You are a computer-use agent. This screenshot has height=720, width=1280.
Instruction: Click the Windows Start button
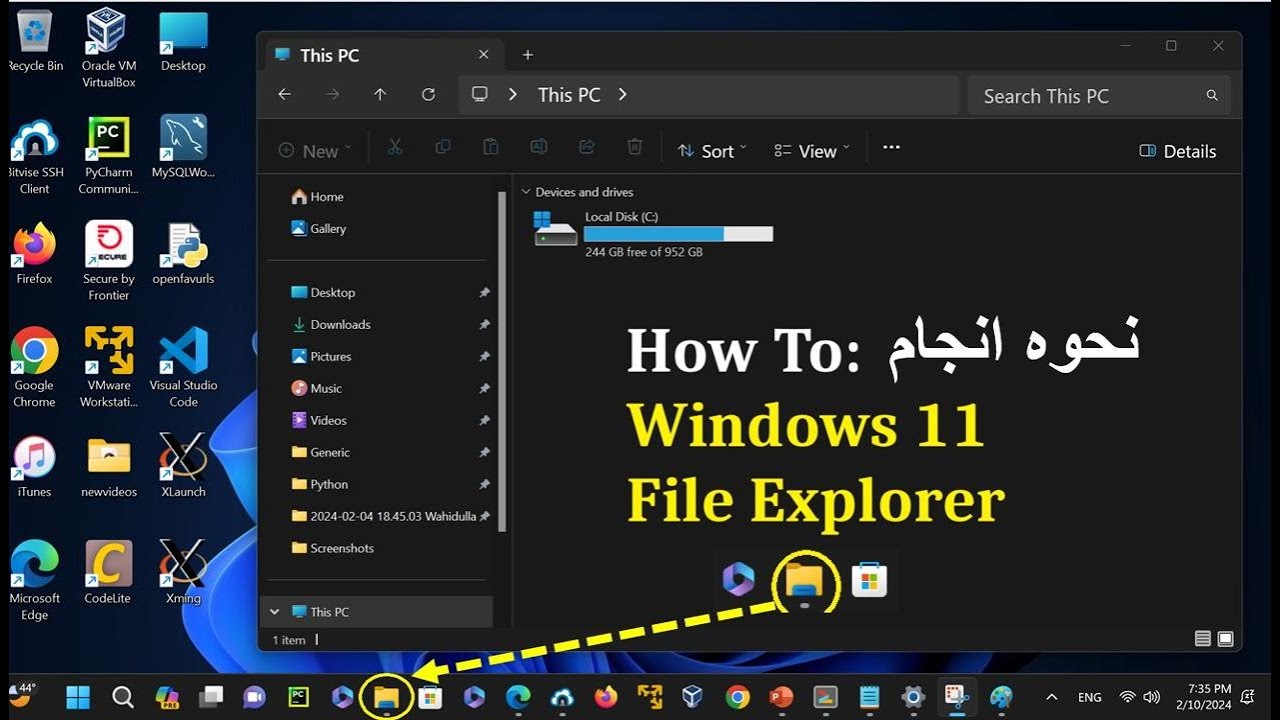click(x=77, y=696)
